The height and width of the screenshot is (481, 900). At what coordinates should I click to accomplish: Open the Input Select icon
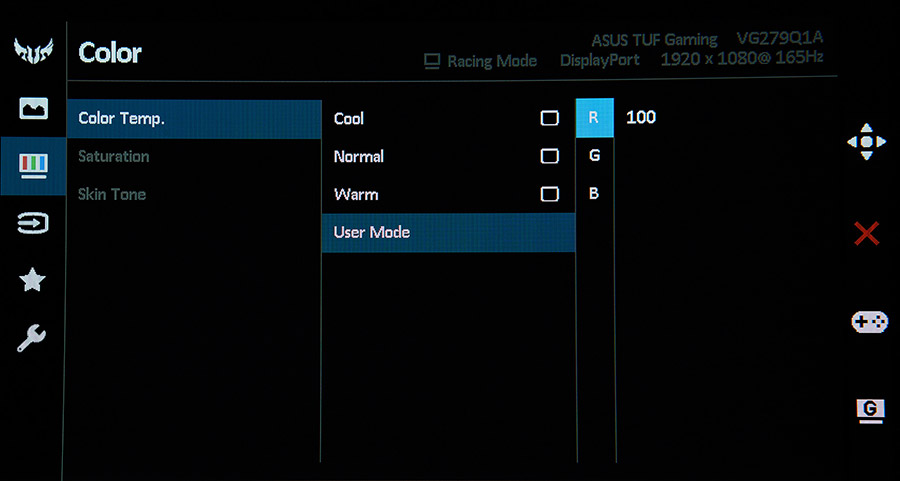coord(33,223)
